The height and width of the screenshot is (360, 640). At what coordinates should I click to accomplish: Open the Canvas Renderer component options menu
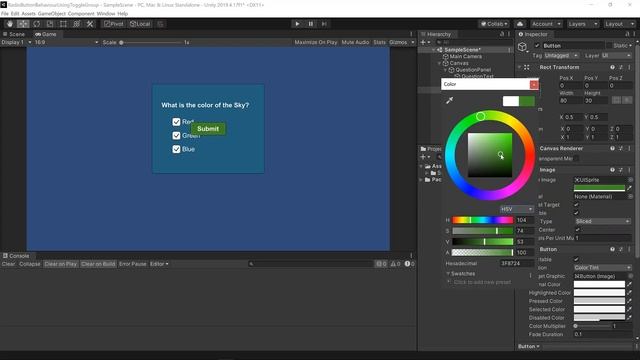coord(629,149)
